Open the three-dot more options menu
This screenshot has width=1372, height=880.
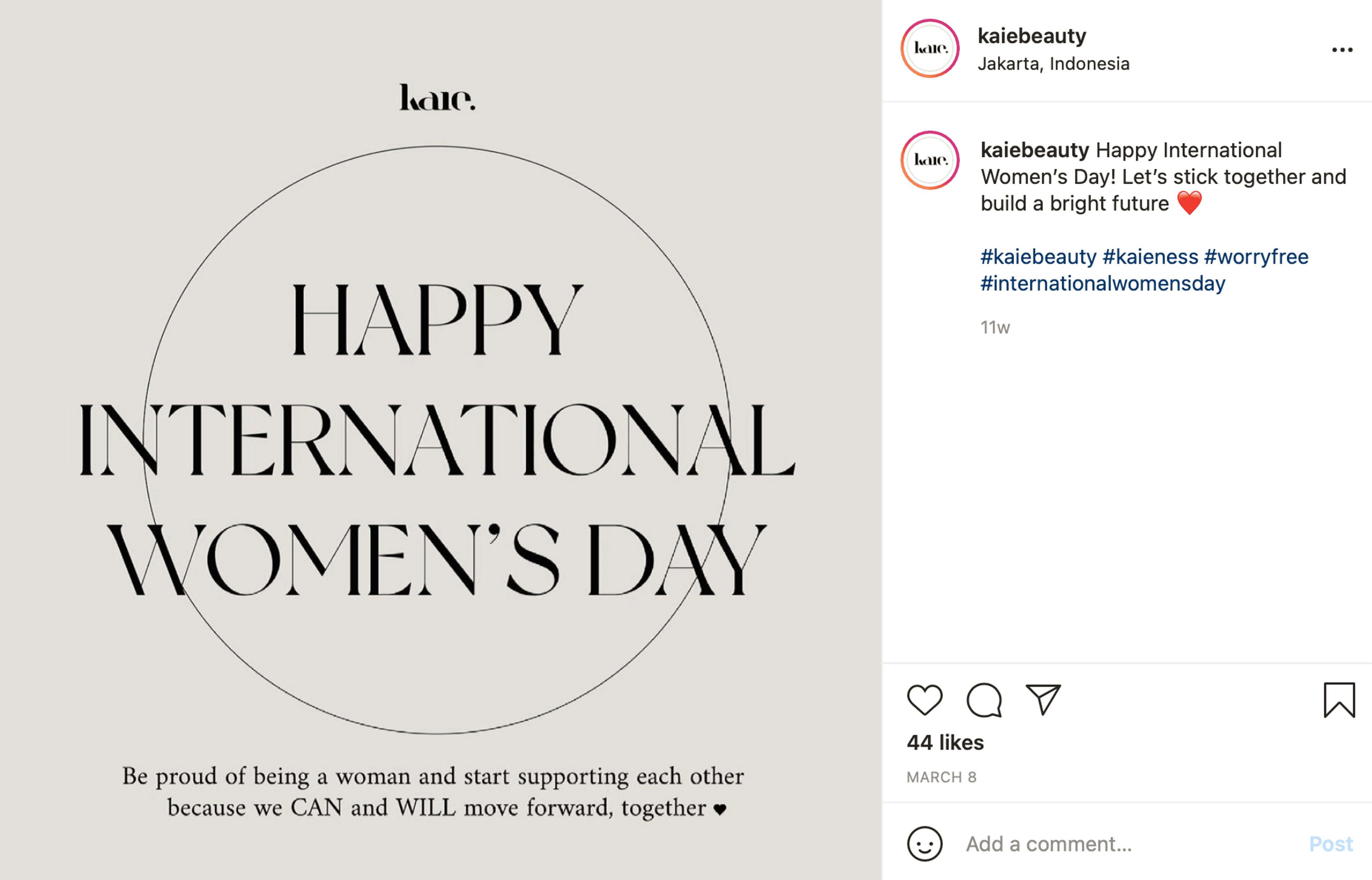[1342, 50]
